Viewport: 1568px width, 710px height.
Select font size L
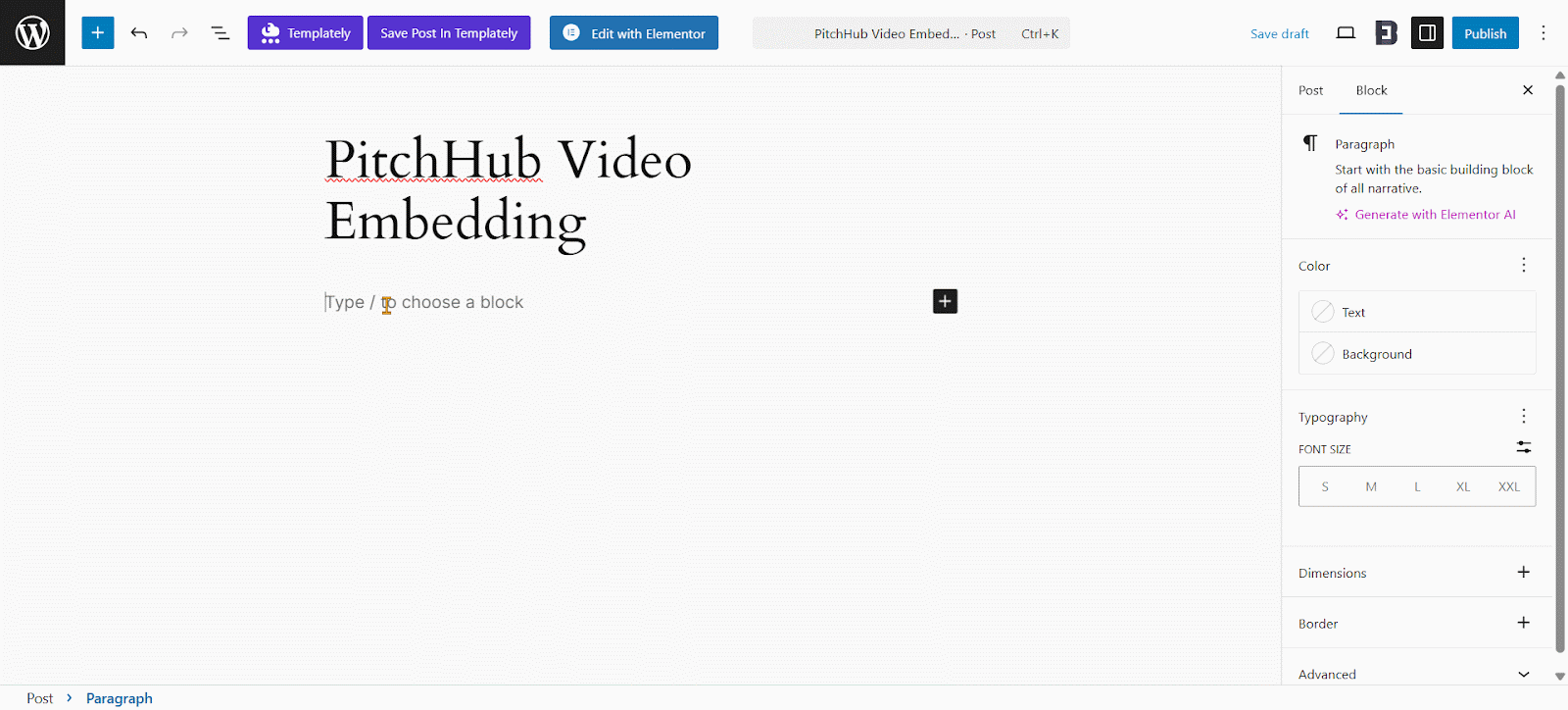pos(1417,486)
